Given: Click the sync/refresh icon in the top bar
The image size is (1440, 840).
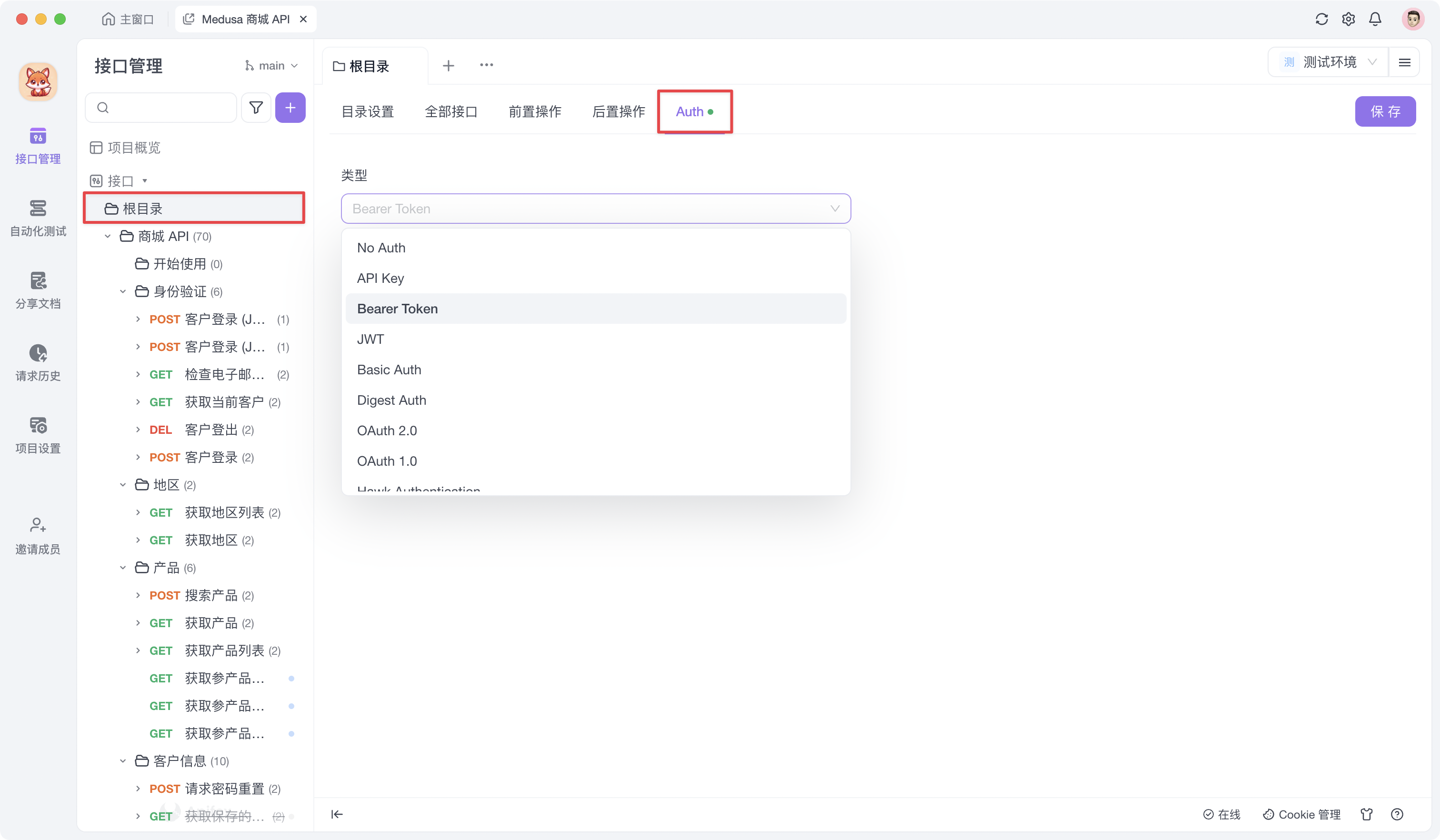Looking at the screenshot, I should [x=1321, y=19].
